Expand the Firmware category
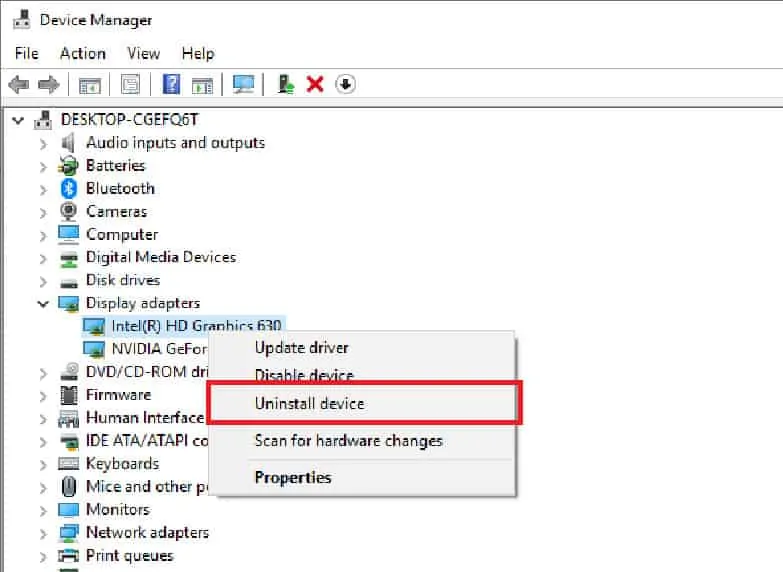Image resolution: width=783 pixels, height=572 pixels. [43, 396]
